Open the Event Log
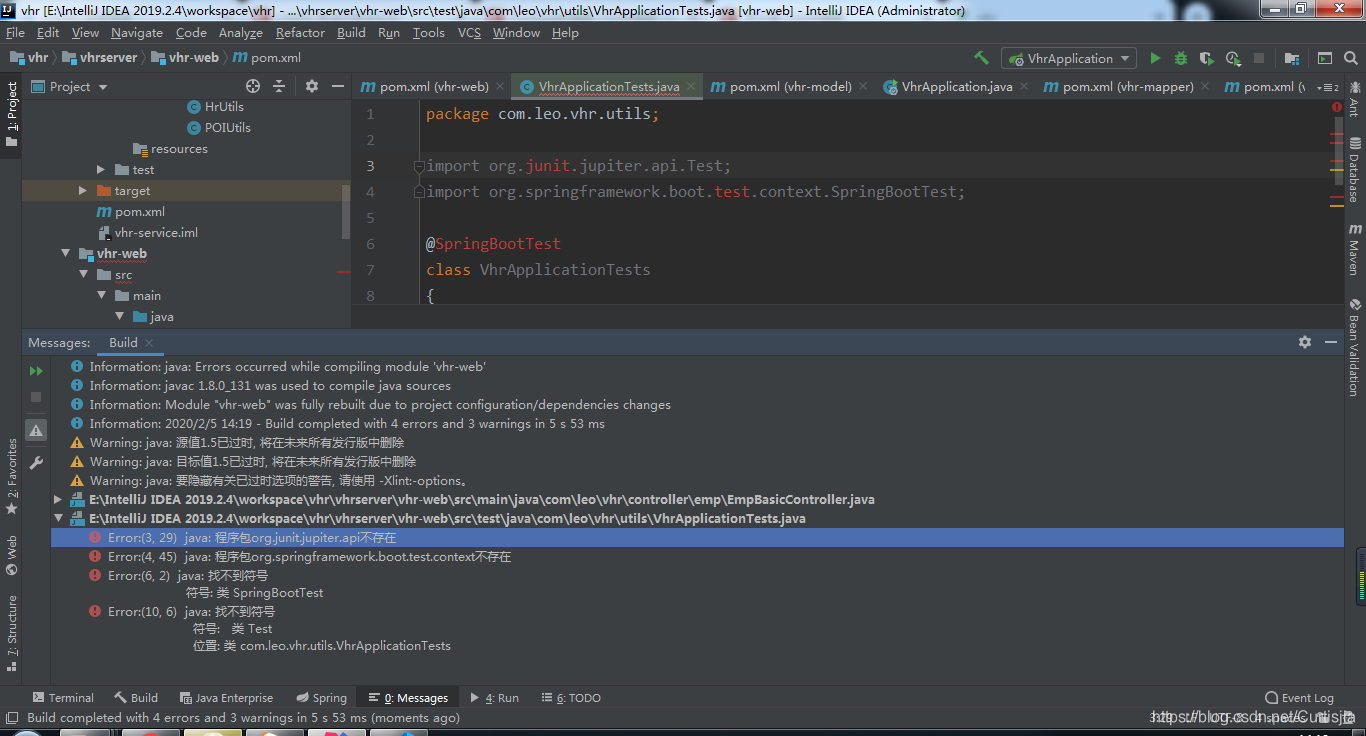 click(x=1299, y=698)
